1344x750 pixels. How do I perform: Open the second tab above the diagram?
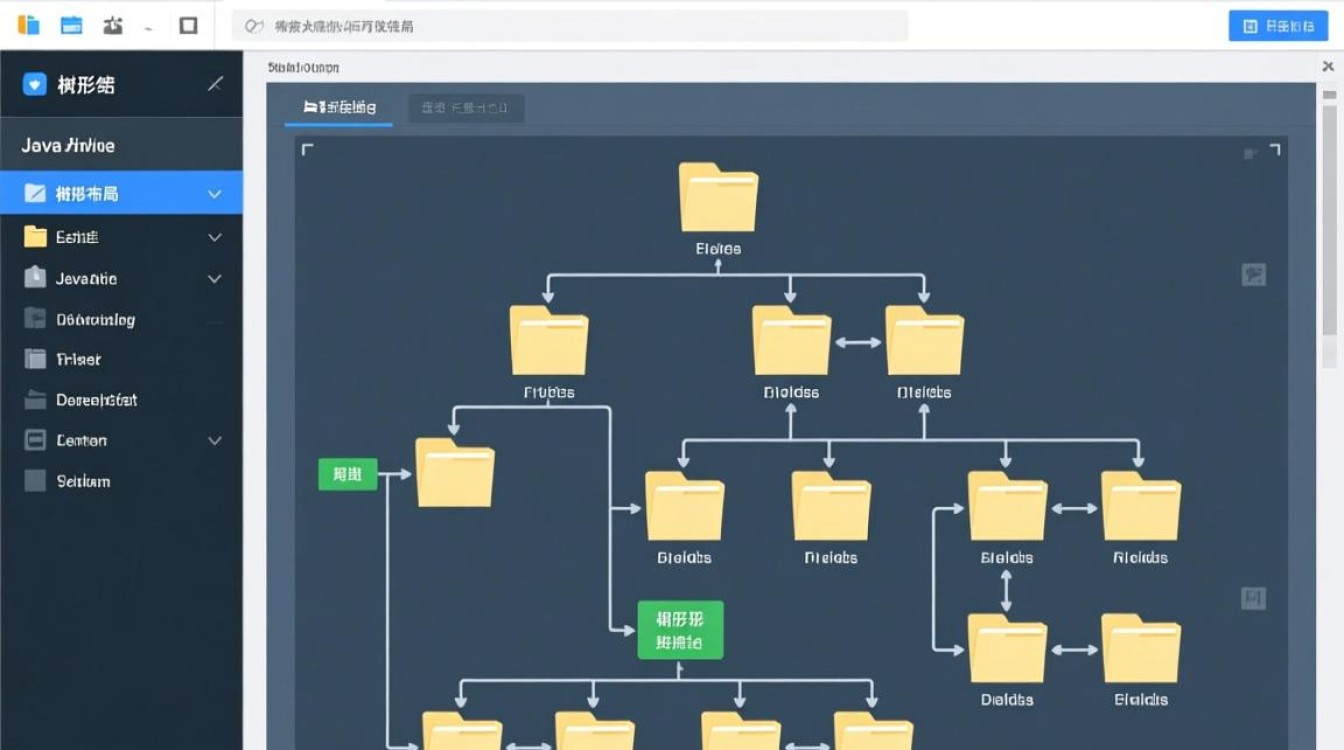coord(466,107)
